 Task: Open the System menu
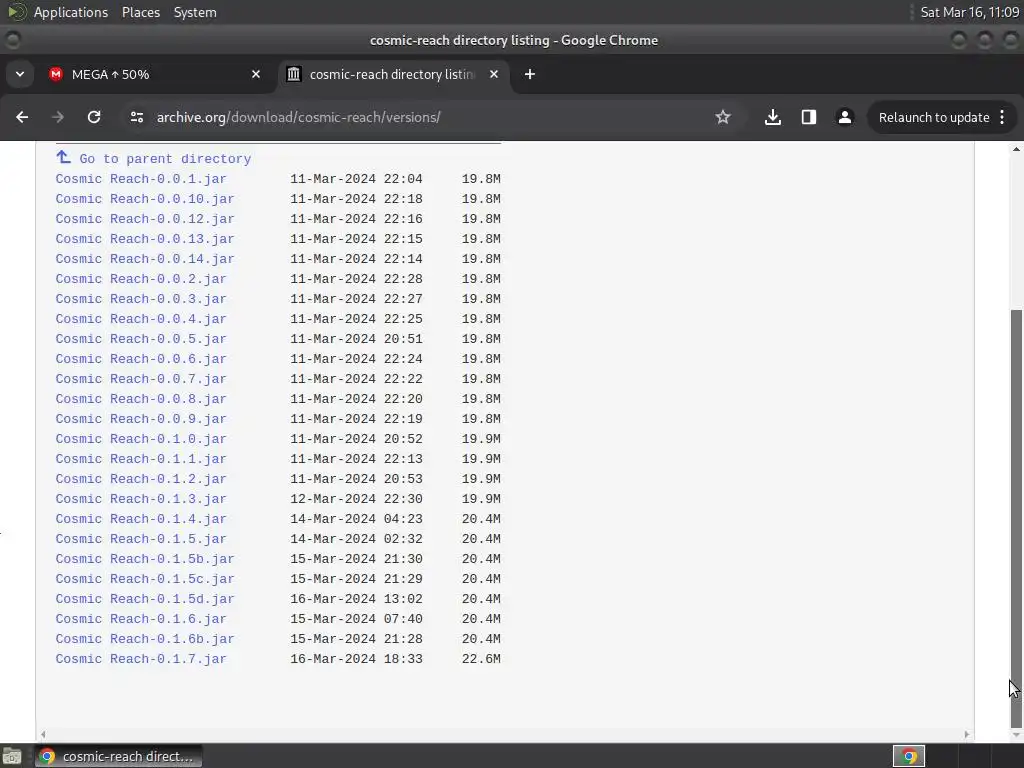(x=195, y=12)
